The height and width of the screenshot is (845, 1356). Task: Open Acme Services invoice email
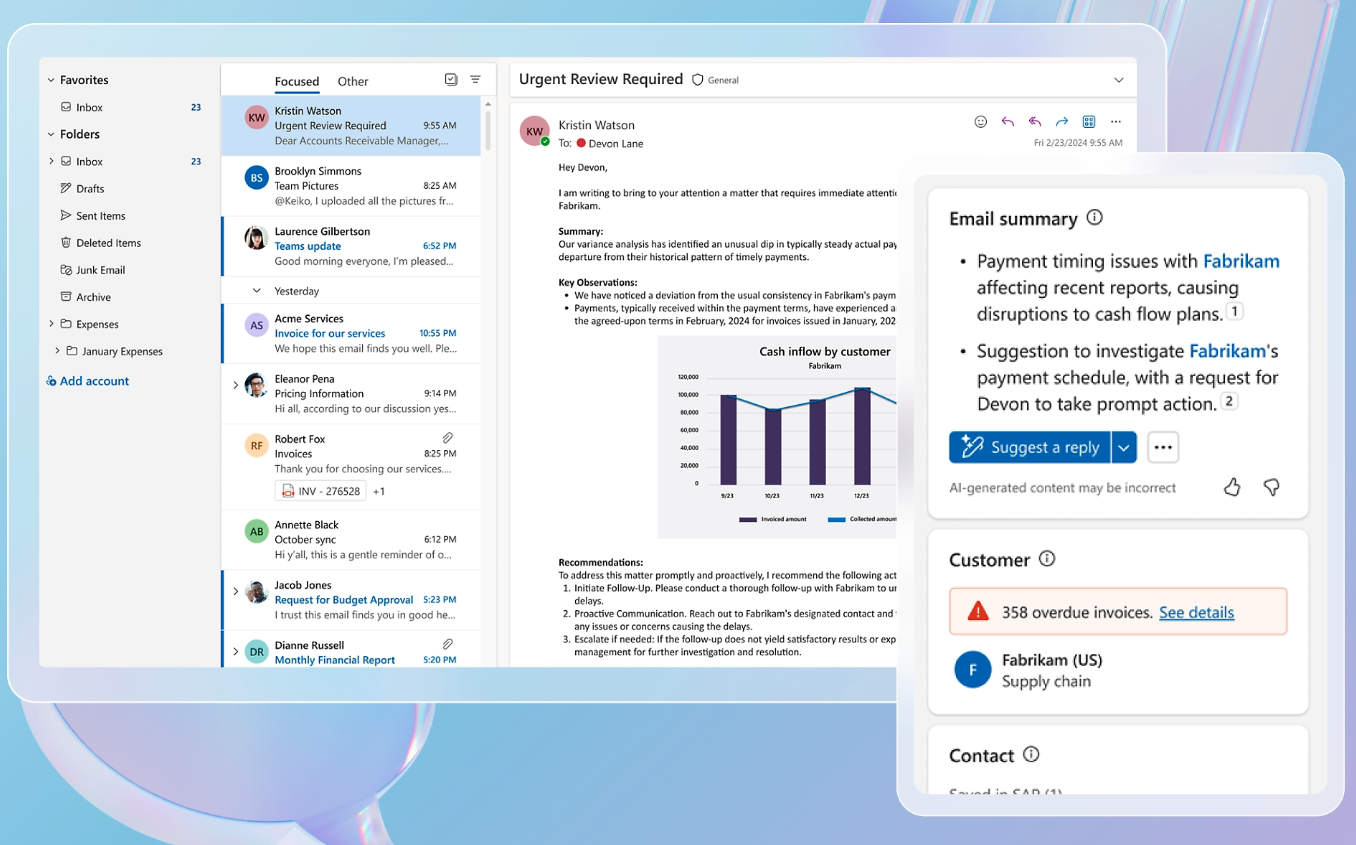coord(351,333)
